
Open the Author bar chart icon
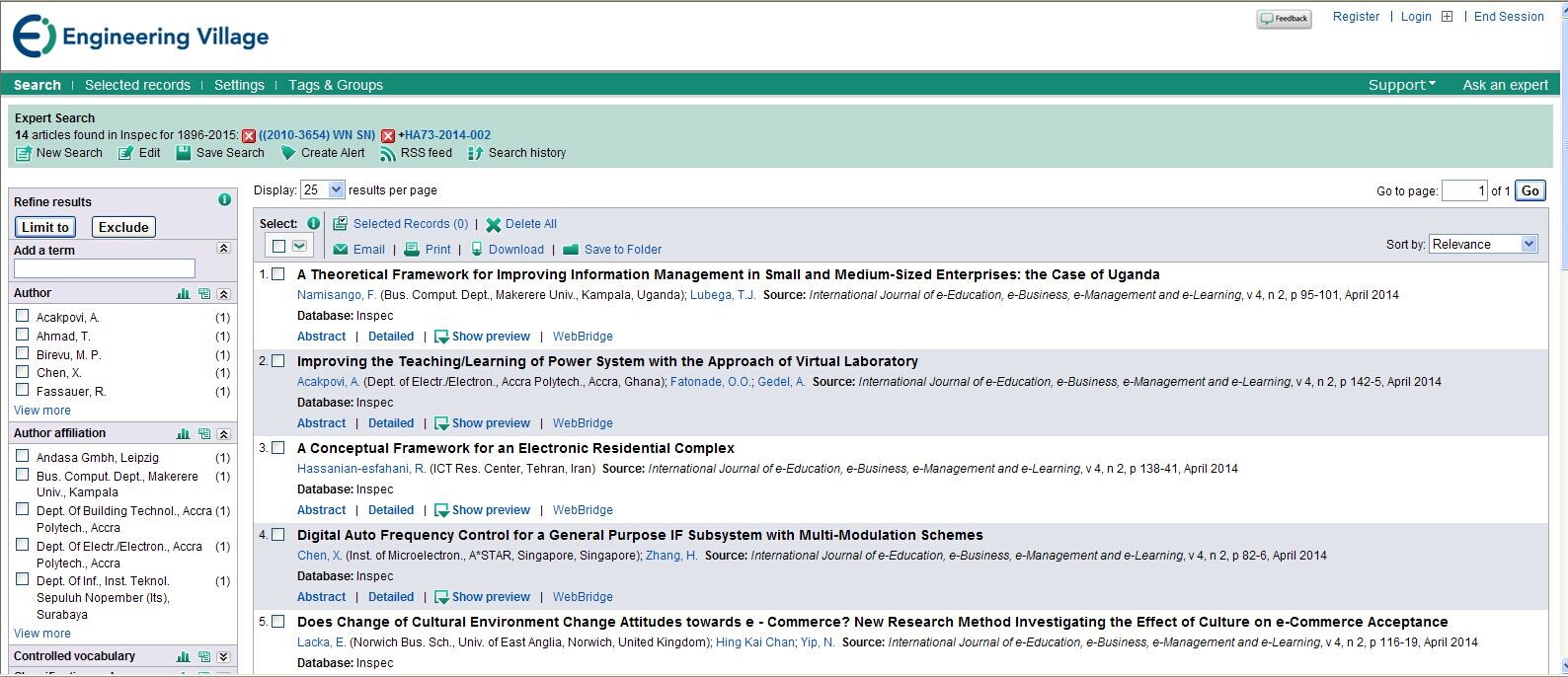point(183,294)
